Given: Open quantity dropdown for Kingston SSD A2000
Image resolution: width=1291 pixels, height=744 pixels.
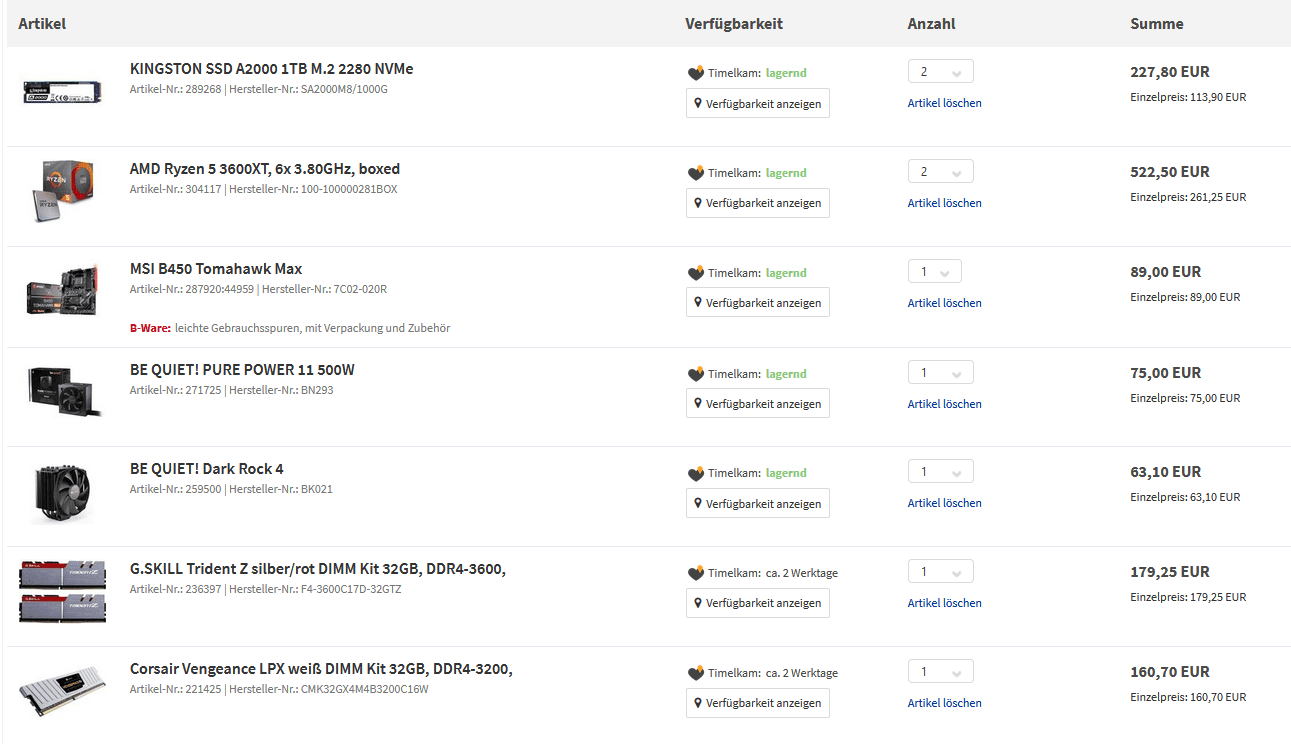Looking at the screenshot, I should click(x=941, y=72).
